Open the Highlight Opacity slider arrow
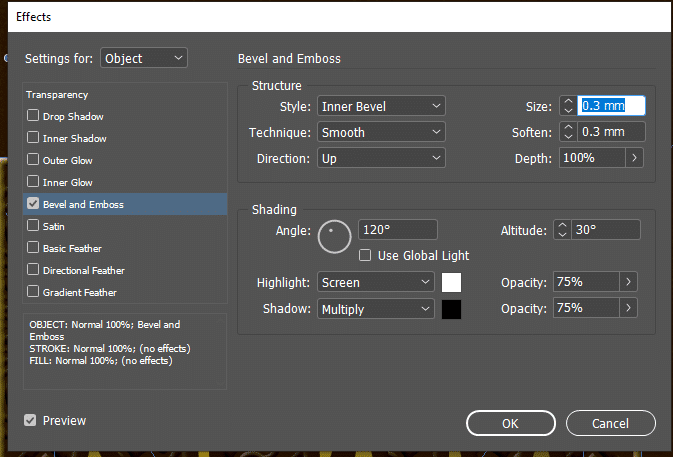The image size is (673, 457). [x=629, y=283]
